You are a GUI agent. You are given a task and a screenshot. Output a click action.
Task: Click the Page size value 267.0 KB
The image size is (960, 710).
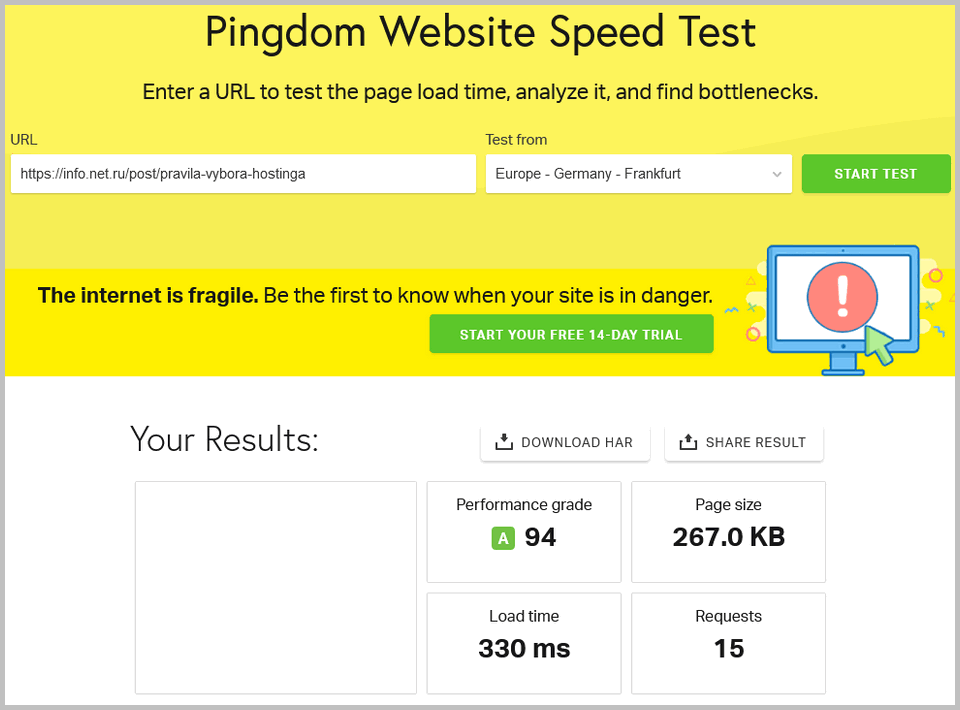[728, 537]
